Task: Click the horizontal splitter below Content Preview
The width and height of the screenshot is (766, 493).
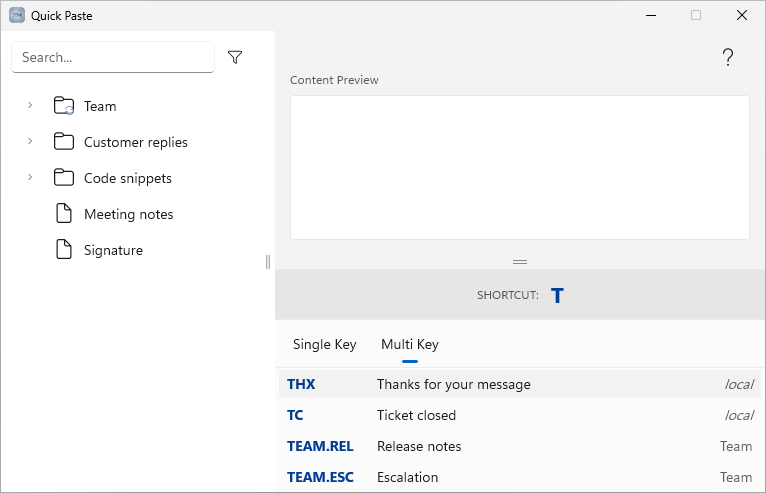Action: click(x=520, y=262)
